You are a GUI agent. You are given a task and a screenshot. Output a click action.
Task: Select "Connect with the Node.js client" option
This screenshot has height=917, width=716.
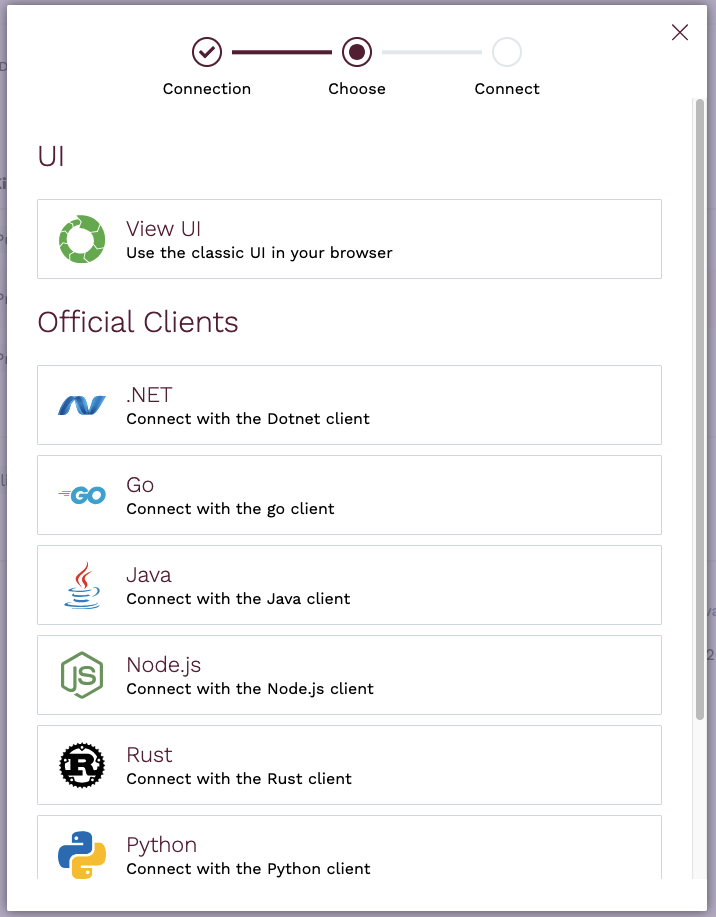click(x=250, y=689)
